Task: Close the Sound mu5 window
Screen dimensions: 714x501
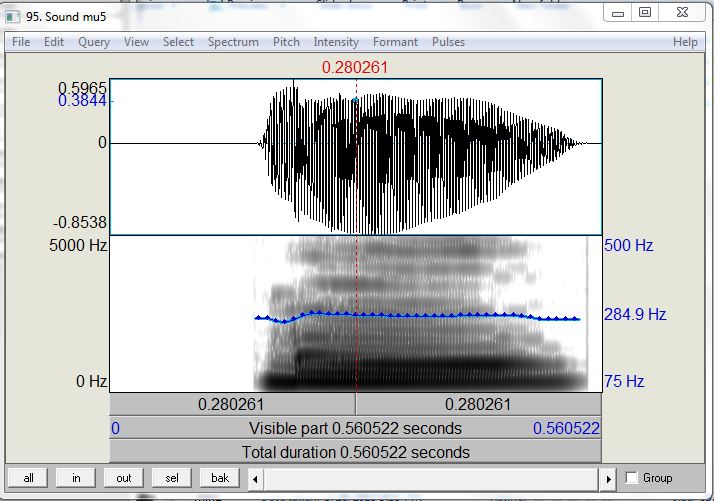Action: tap(682, 13)
